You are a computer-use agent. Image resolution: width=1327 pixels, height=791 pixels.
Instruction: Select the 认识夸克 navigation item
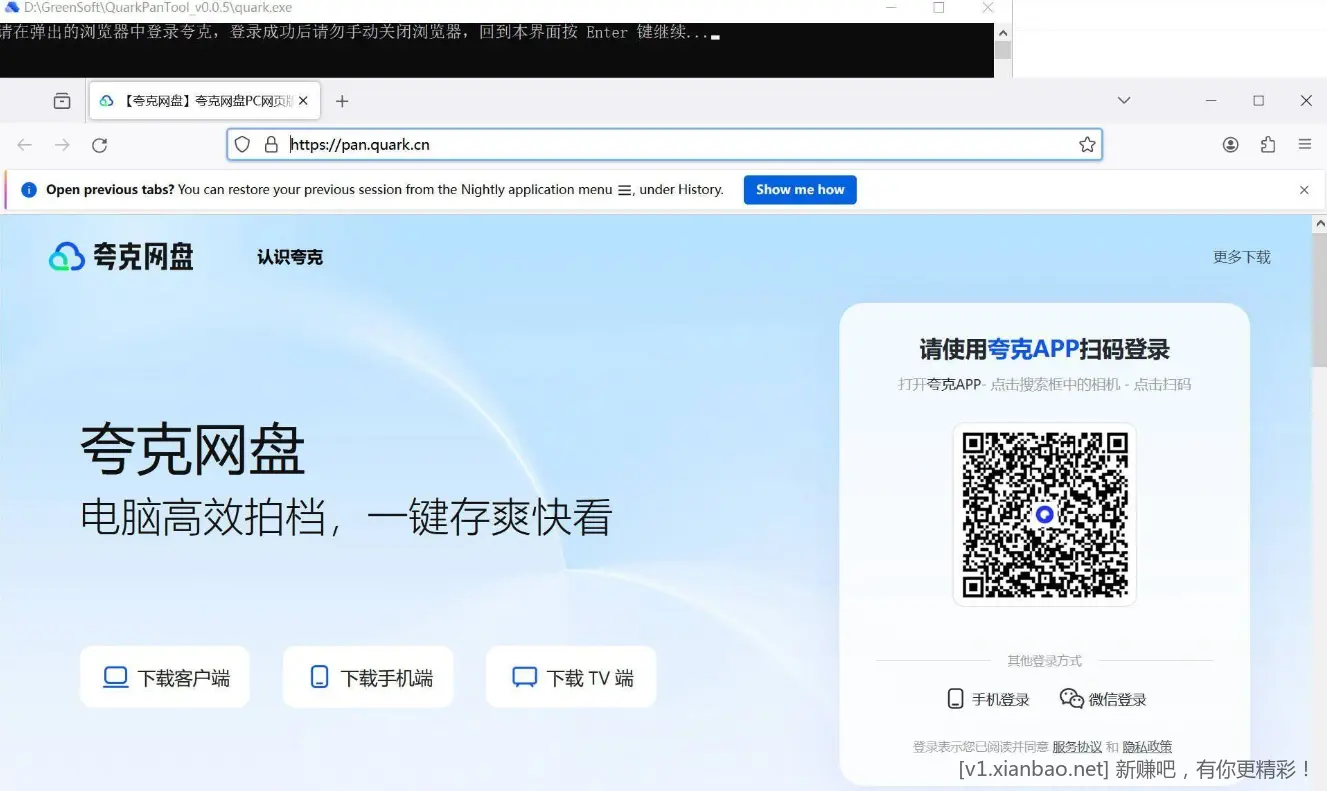pos(289,256)
